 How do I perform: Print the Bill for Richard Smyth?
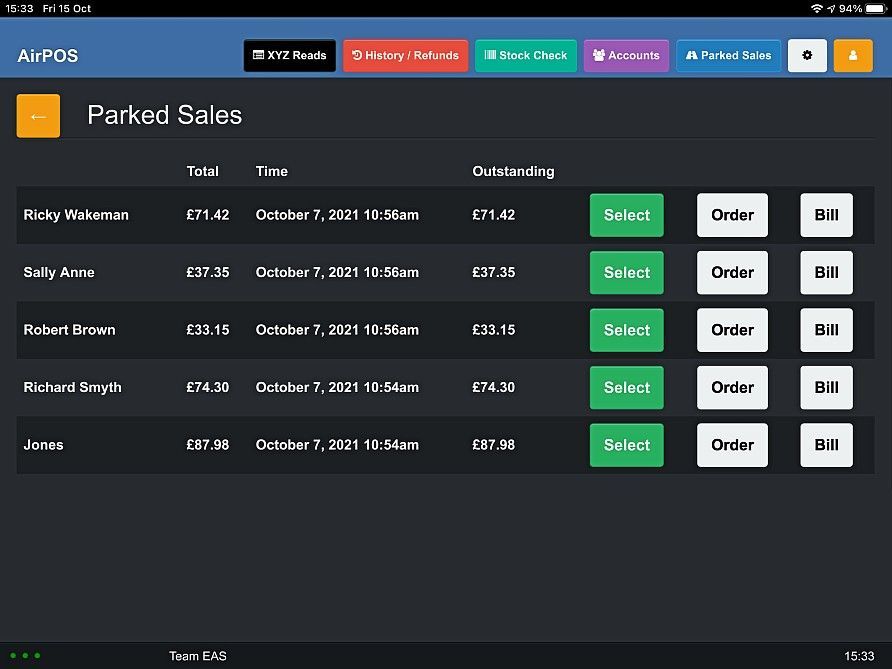826,387
